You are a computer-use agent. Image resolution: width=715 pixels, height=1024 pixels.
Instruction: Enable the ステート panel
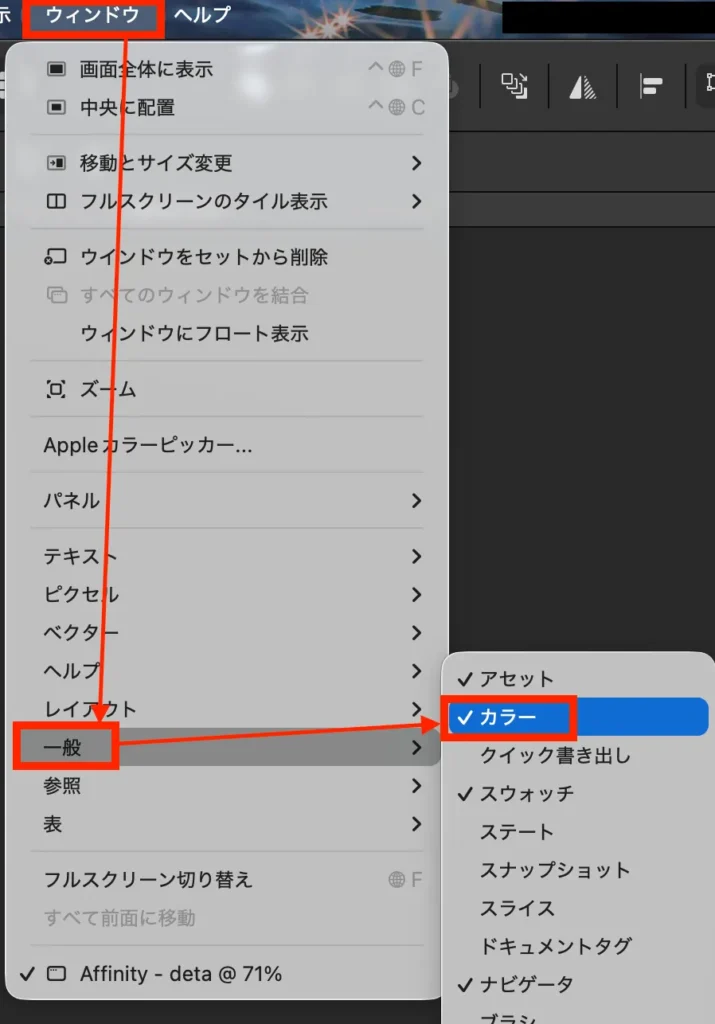click(x=579, y=832)
